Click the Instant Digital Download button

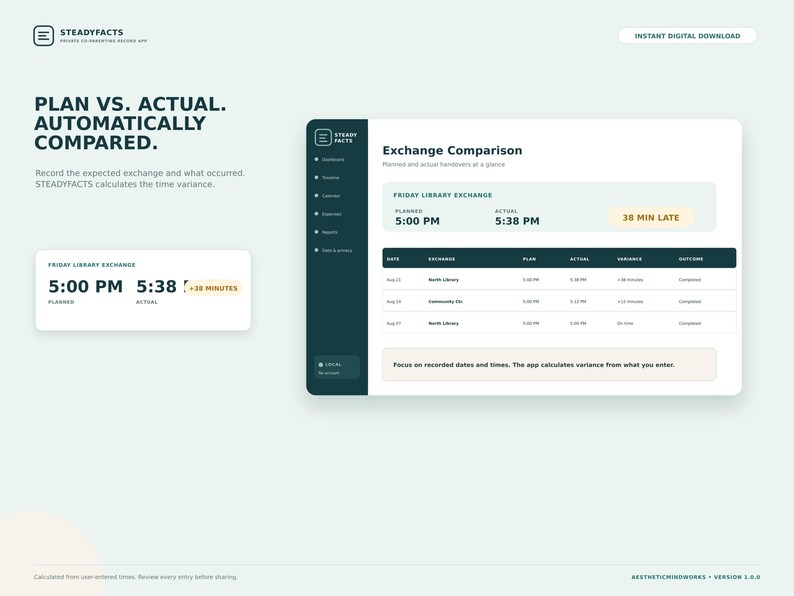coord(687,36)
